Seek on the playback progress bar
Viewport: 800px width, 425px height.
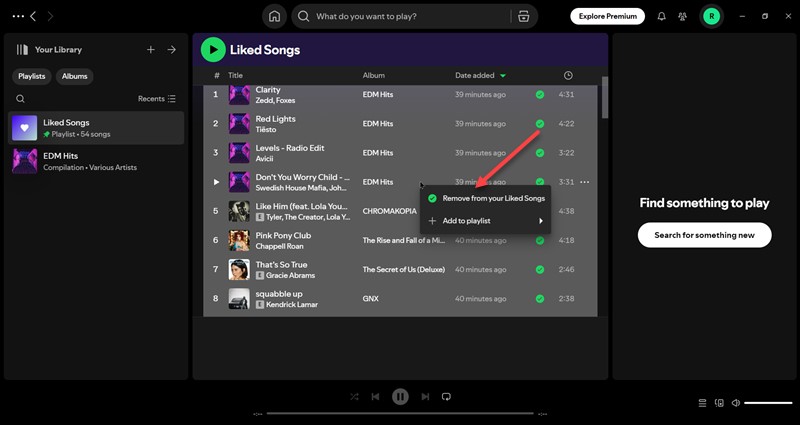pyautogui.click(x=400, y=413)
